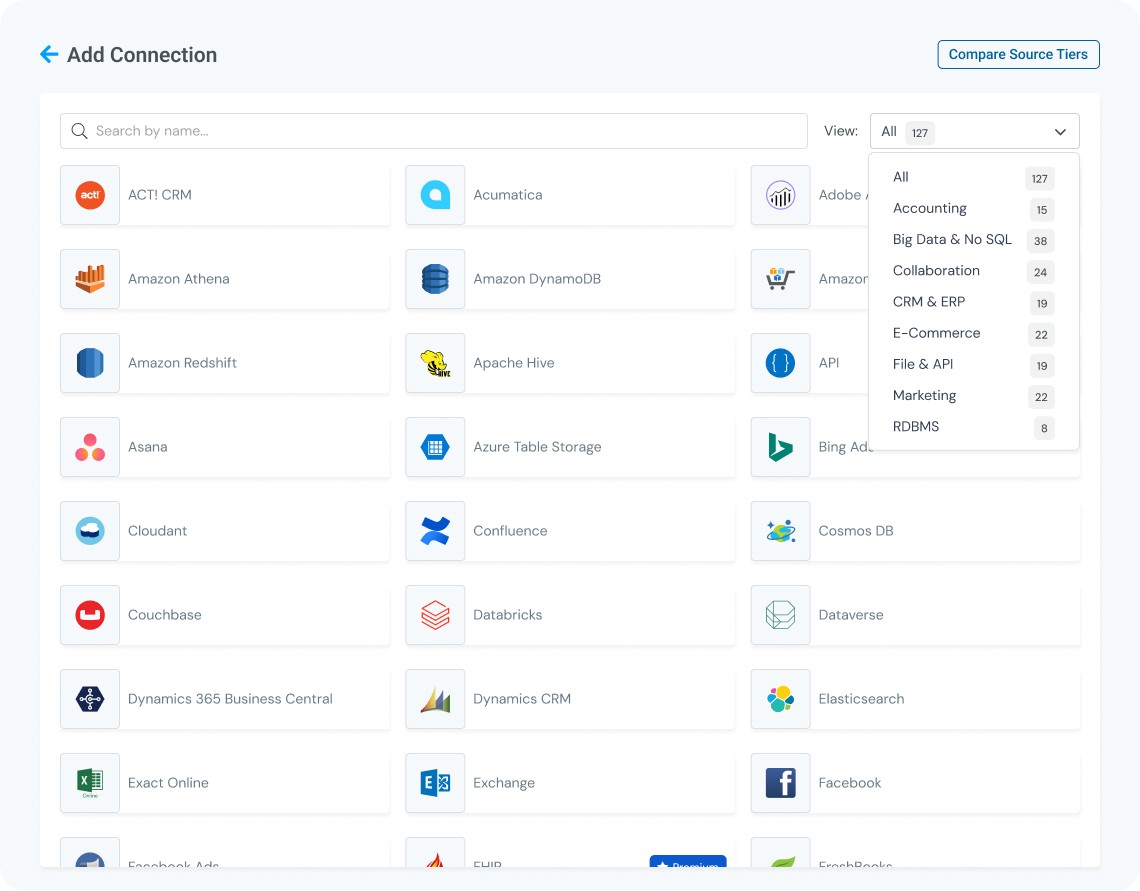1140x891 pixels.
Task: Click the Databricks stacked layers icon
Action: tap(435, 615)
